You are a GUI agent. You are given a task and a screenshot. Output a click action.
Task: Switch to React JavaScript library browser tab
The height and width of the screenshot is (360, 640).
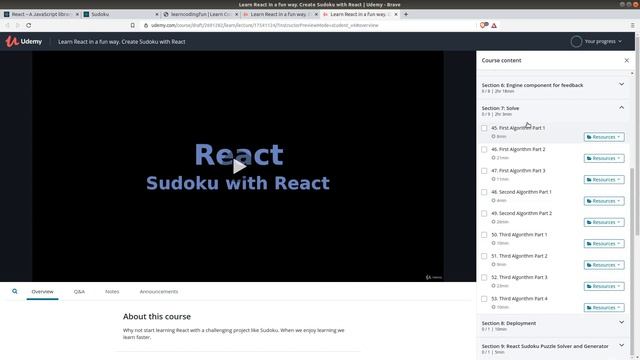tap(40, 14)
